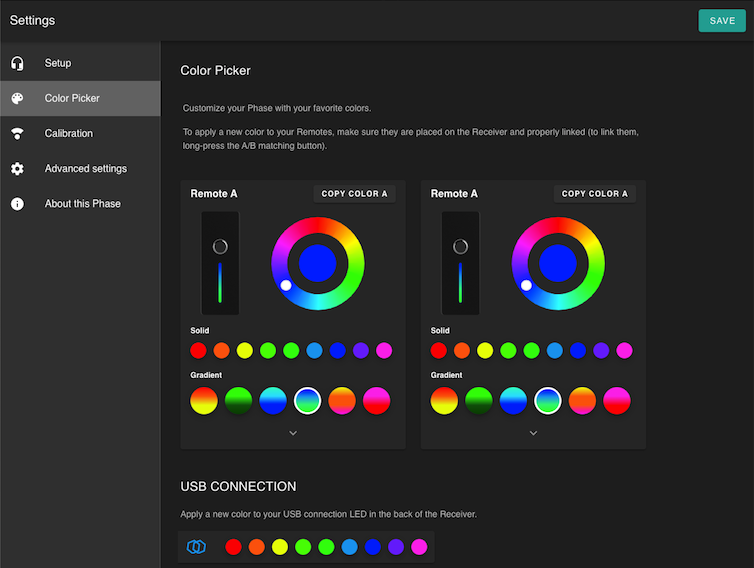Image resolution: width=754 pixels, height=568 pixels.
Task: Pick solid magenta in the right remote panel
Action: pyautogui.click(x=624, y=351)
